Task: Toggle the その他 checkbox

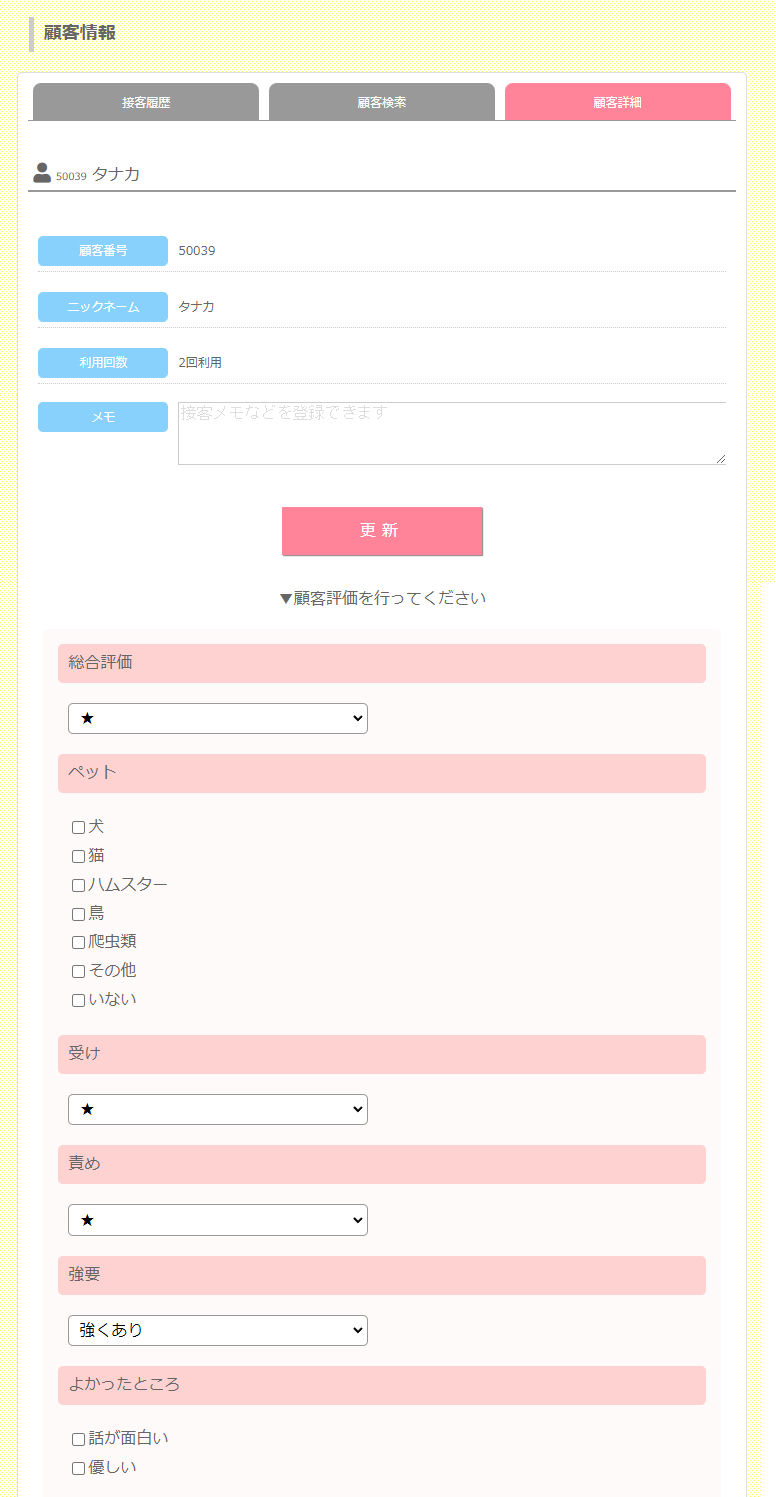Action: (78, 971)
